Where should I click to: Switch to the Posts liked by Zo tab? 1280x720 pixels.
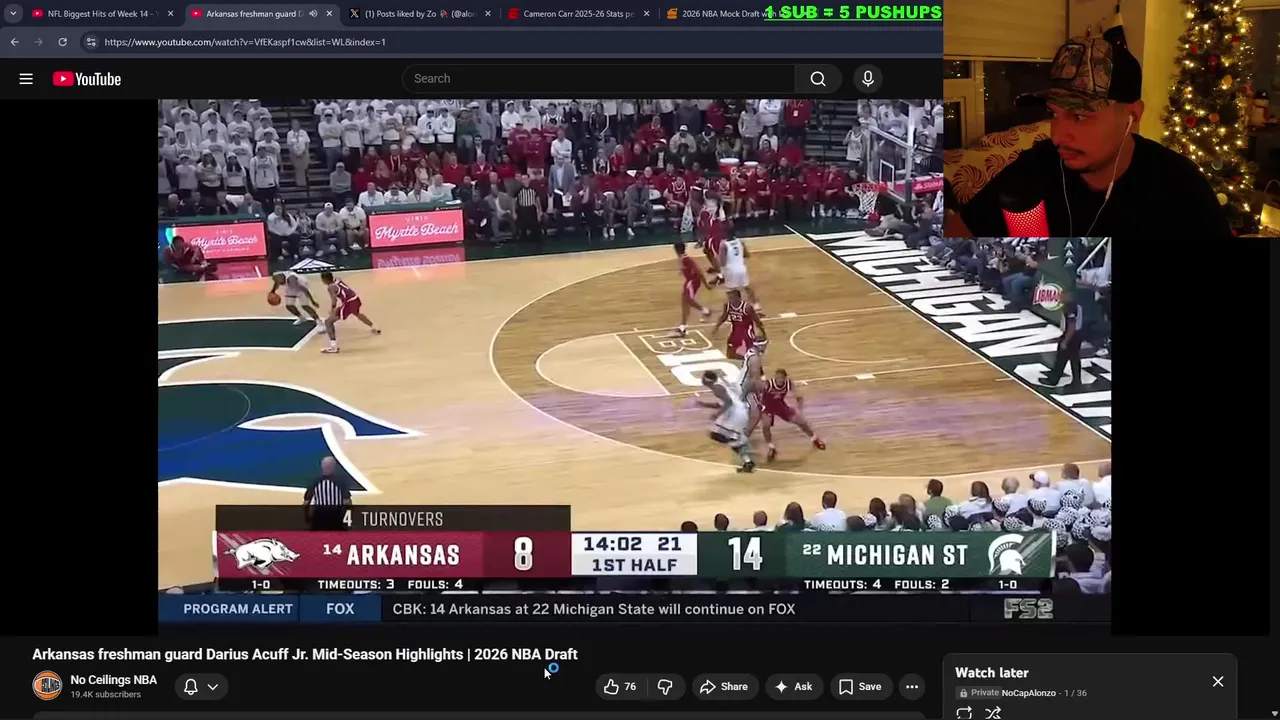pos(419,14)
